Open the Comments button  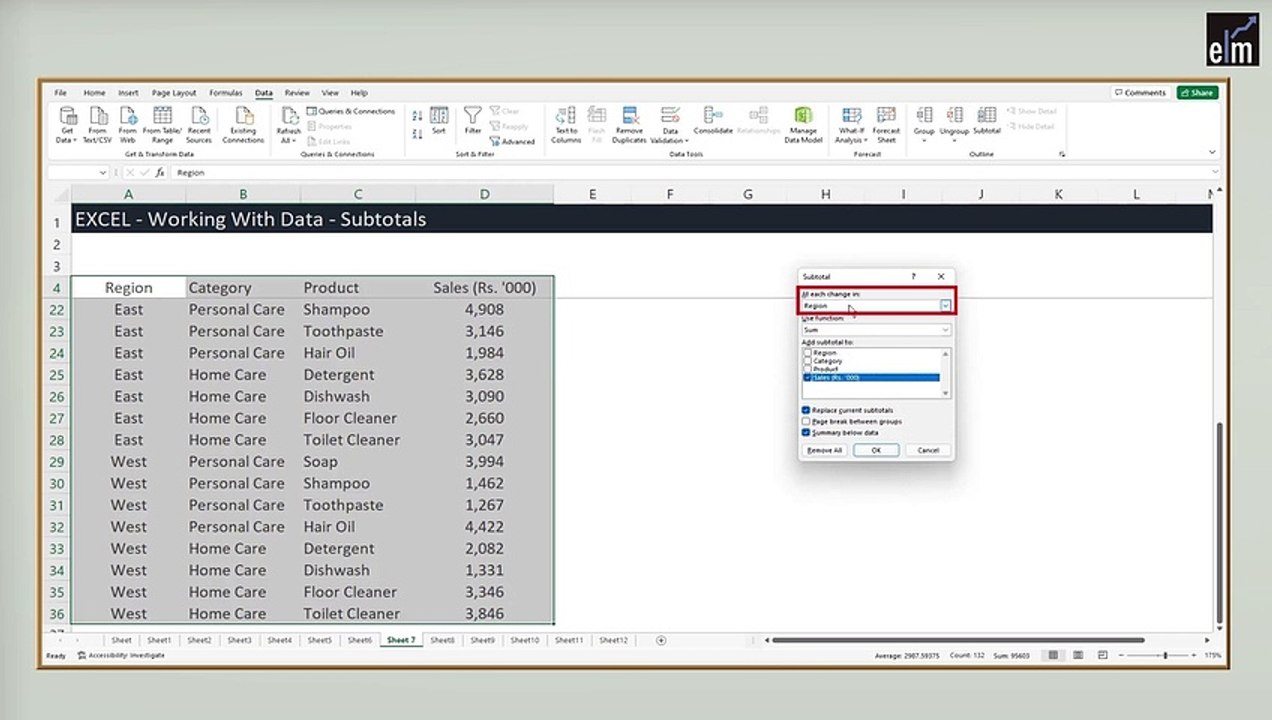tap(1140, 93)
